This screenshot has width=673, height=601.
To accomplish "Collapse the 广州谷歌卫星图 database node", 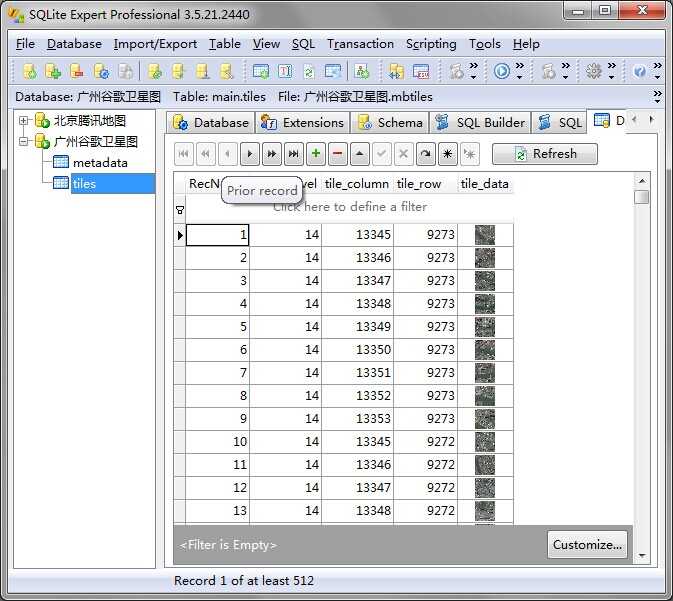I will click(24, 141).
